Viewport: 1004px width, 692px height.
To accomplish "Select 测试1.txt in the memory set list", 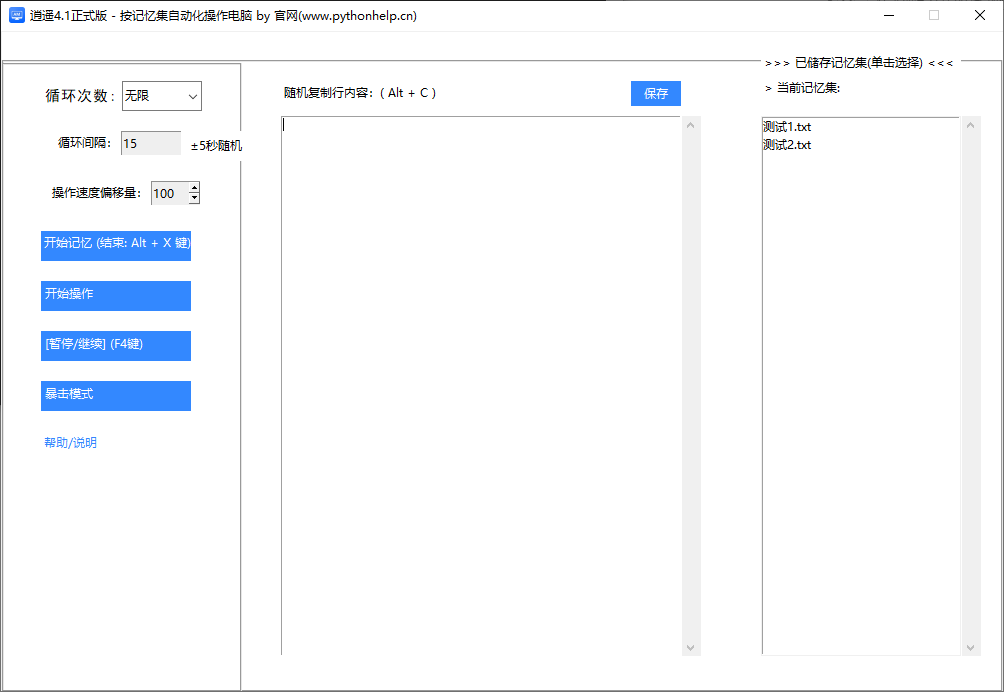I will [x=787, y=127].
